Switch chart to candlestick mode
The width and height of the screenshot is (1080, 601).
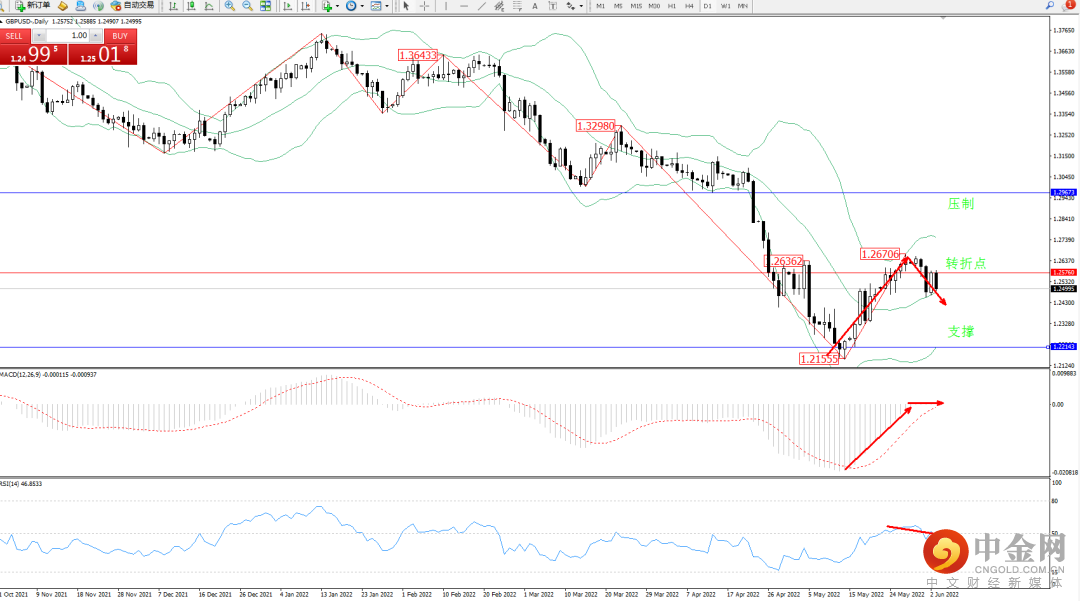(x=191, y=6)
